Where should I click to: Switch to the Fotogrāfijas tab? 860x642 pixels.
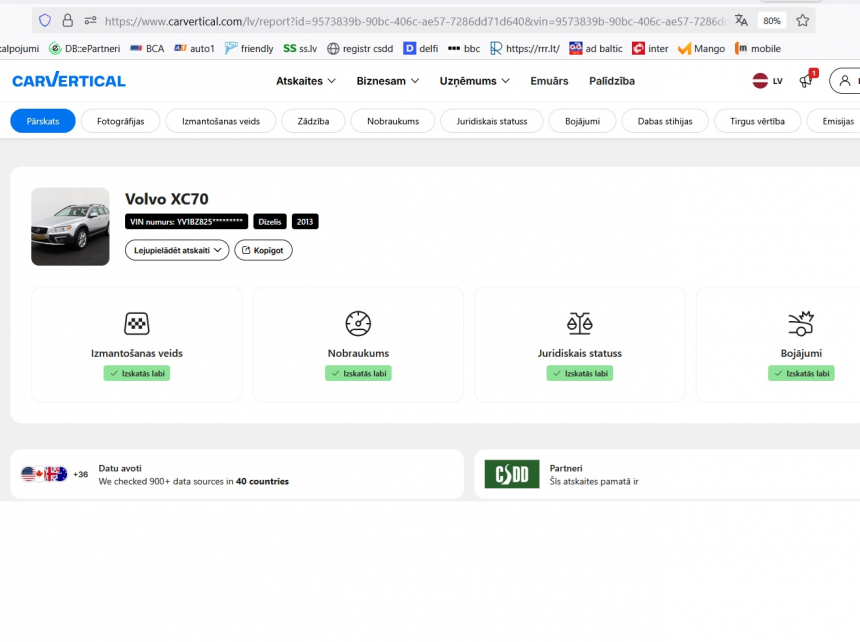coord(121,121)
